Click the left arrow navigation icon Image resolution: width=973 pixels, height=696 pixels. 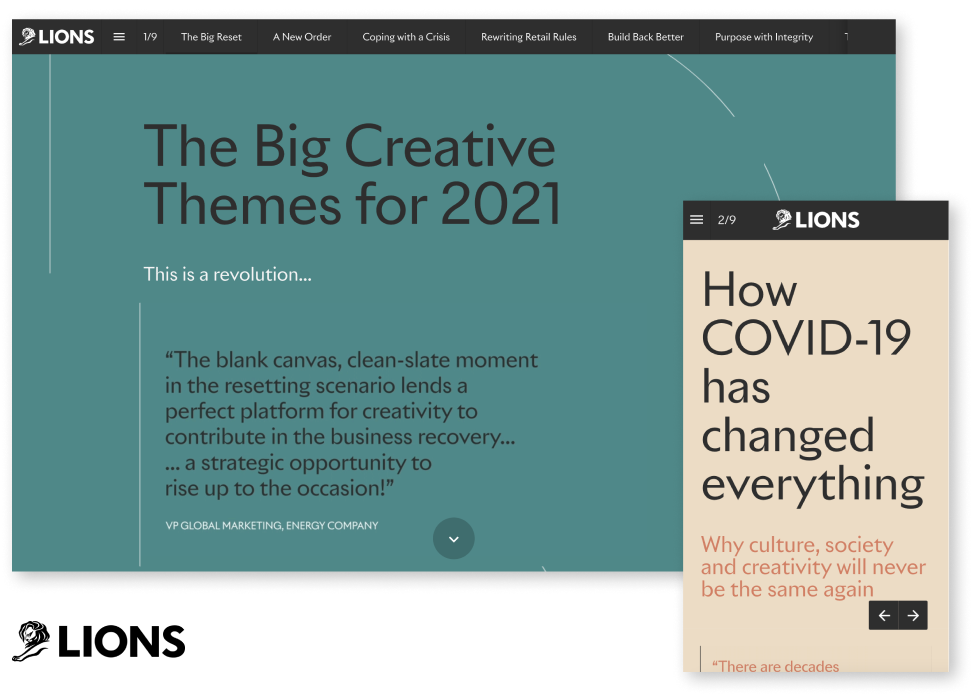(882, 616)
